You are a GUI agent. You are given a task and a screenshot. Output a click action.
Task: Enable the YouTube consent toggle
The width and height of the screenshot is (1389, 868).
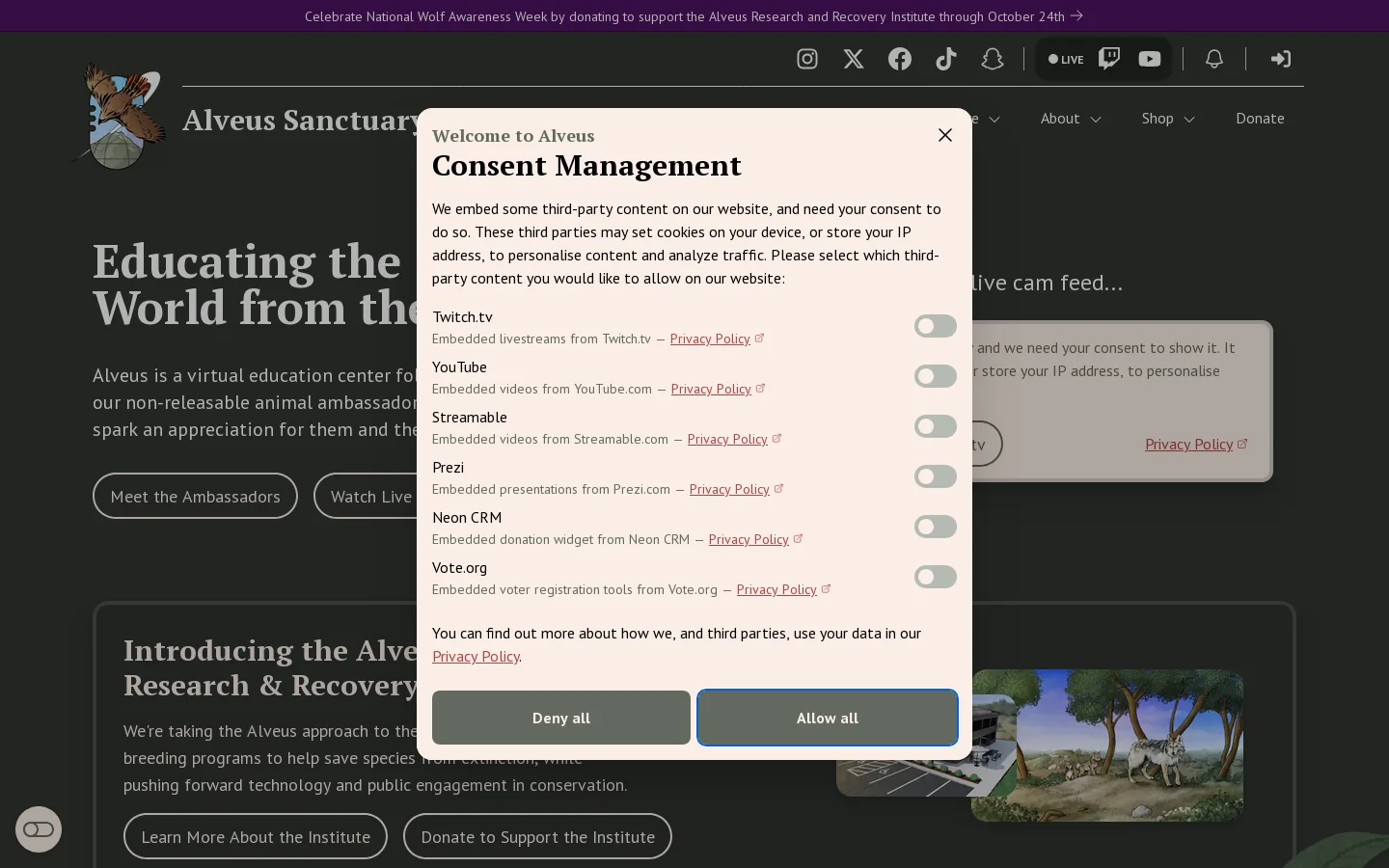[936, 376]
